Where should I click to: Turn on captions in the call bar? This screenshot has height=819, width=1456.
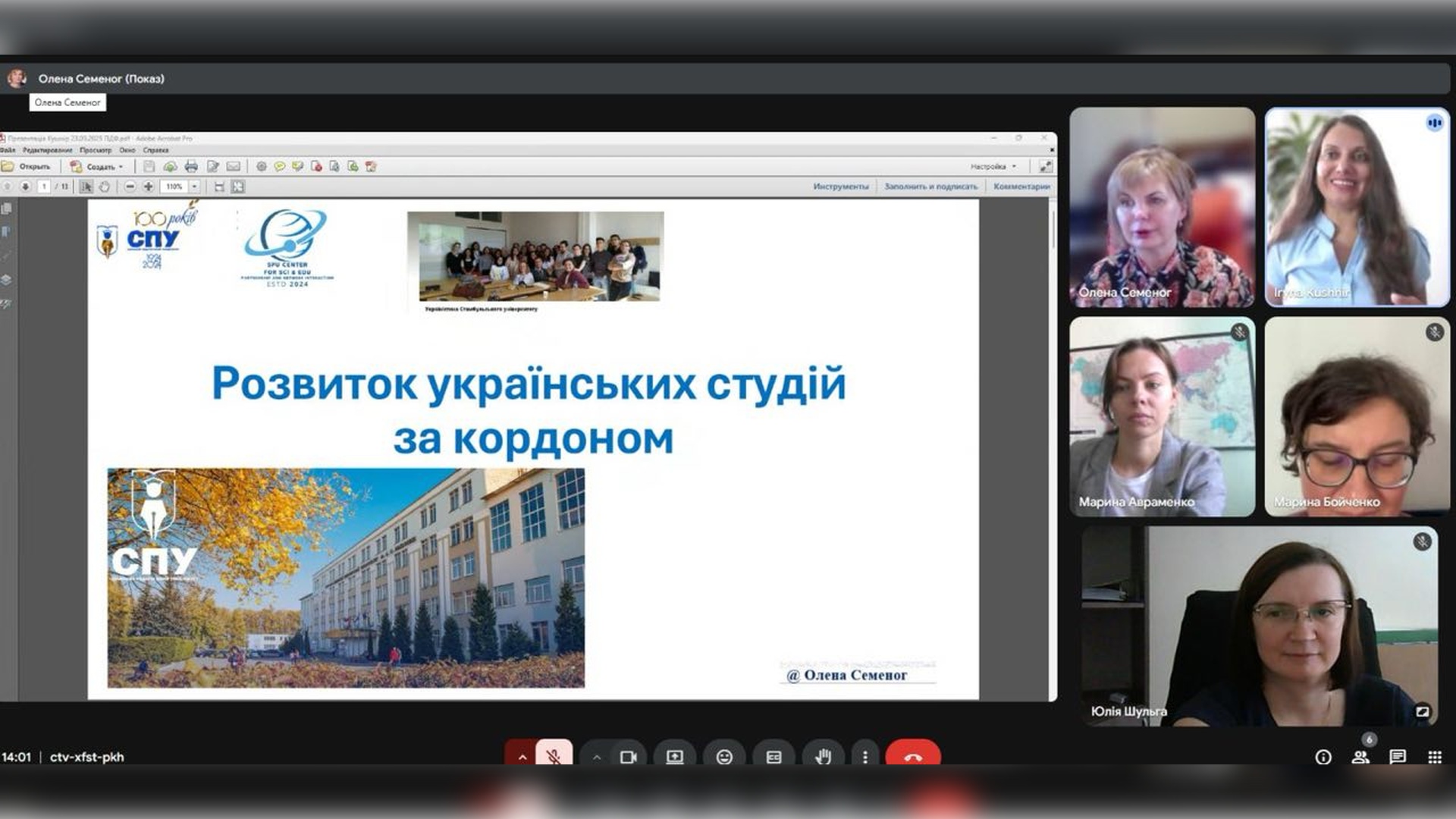click(773, 757)
